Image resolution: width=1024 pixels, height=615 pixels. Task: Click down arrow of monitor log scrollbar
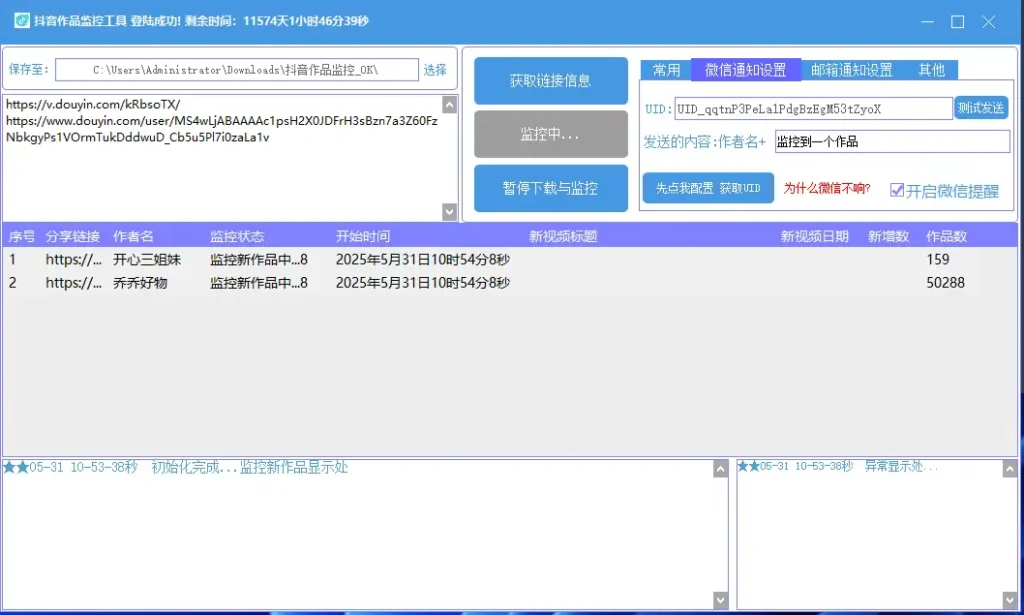coord(720,599)
